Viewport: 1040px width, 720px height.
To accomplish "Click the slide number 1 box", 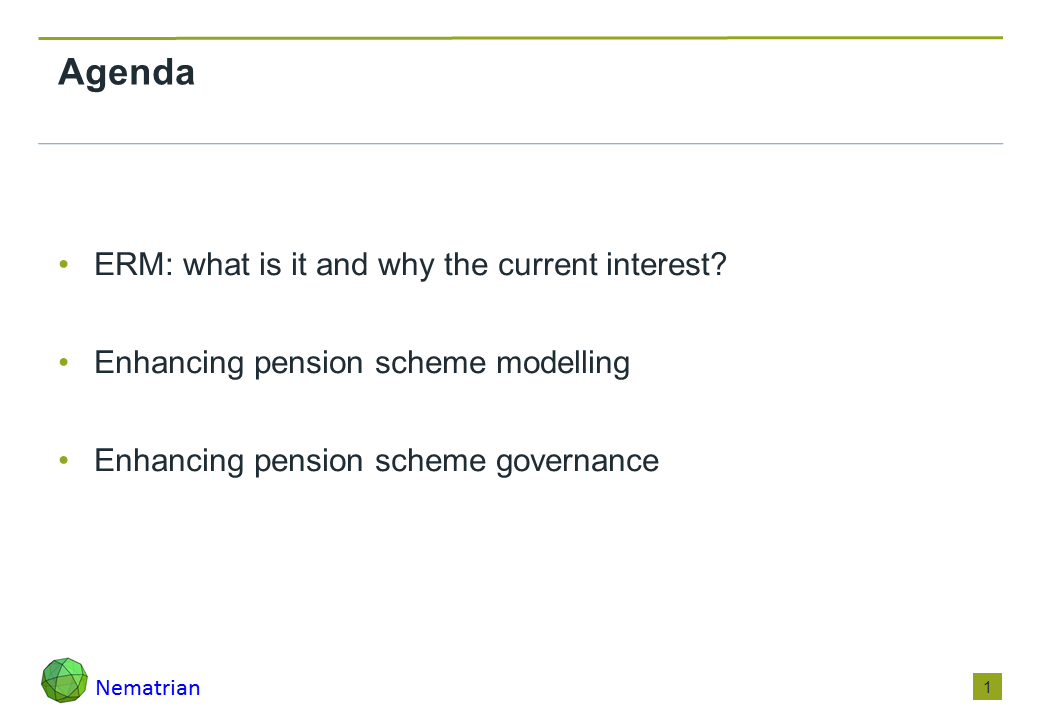I will [x=987, y=687].
